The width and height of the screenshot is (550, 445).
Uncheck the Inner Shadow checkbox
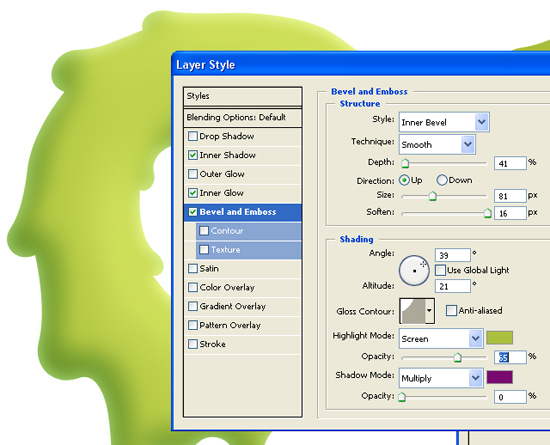pos(193,155)
